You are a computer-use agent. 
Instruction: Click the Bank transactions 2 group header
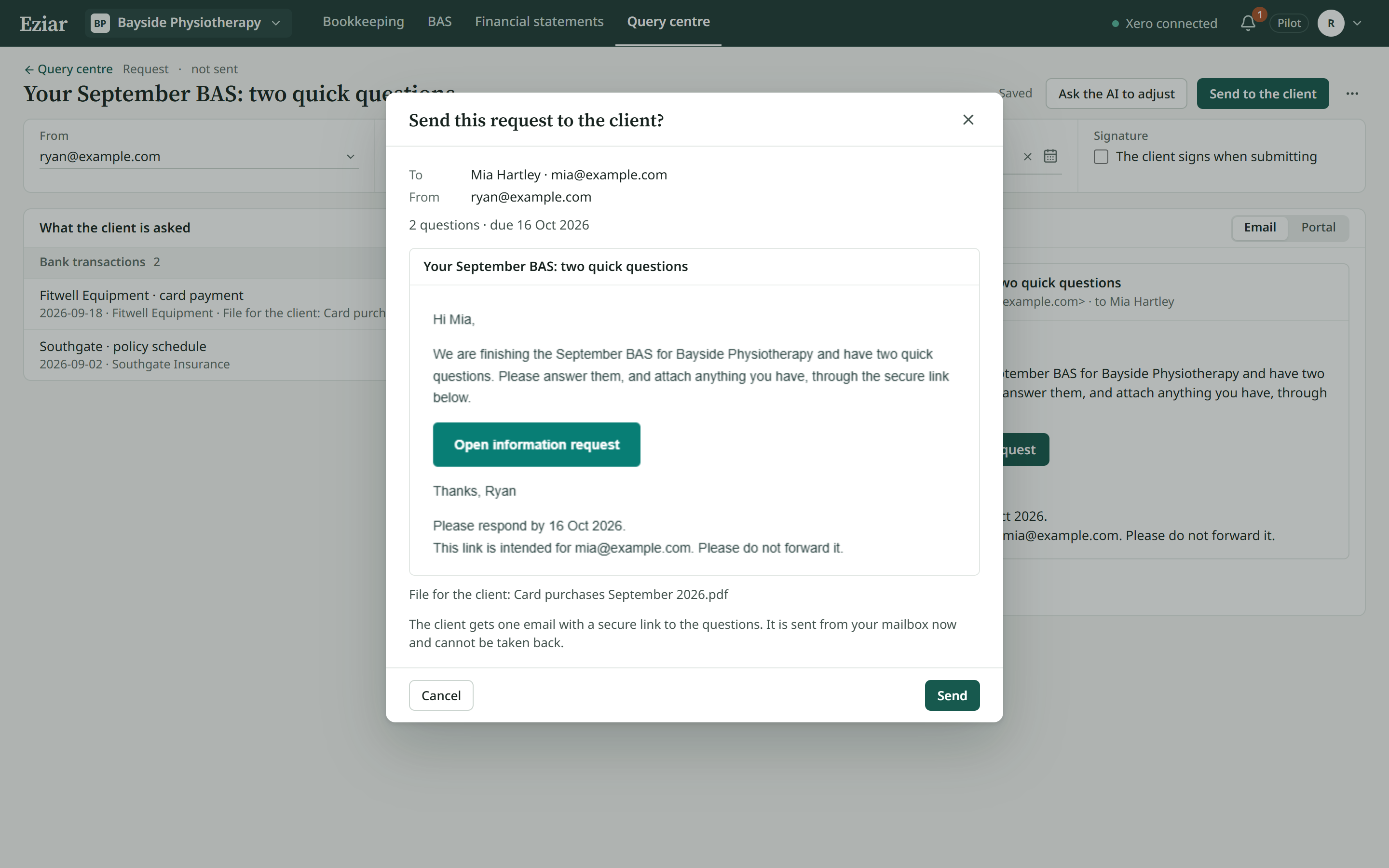click(205, 262)
